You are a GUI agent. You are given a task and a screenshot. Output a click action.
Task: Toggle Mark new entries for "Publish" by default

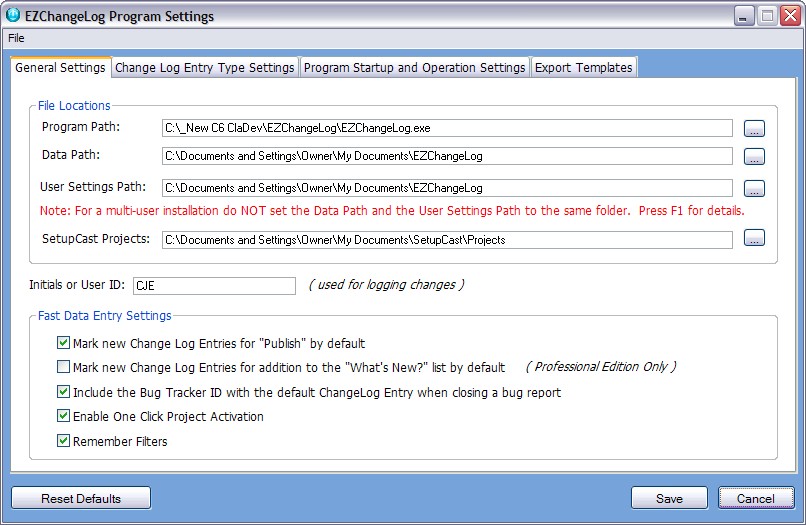[63, 342]
